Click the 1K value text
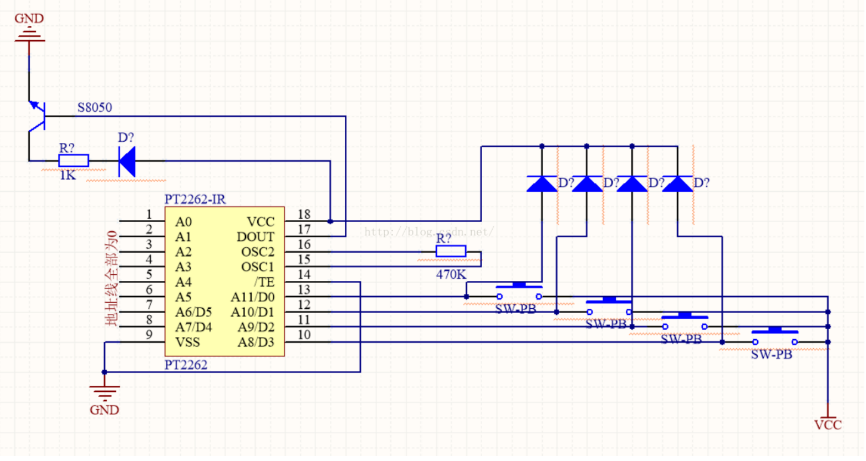The height and width of the screenshot is (461, 866). tap(67, 176)
